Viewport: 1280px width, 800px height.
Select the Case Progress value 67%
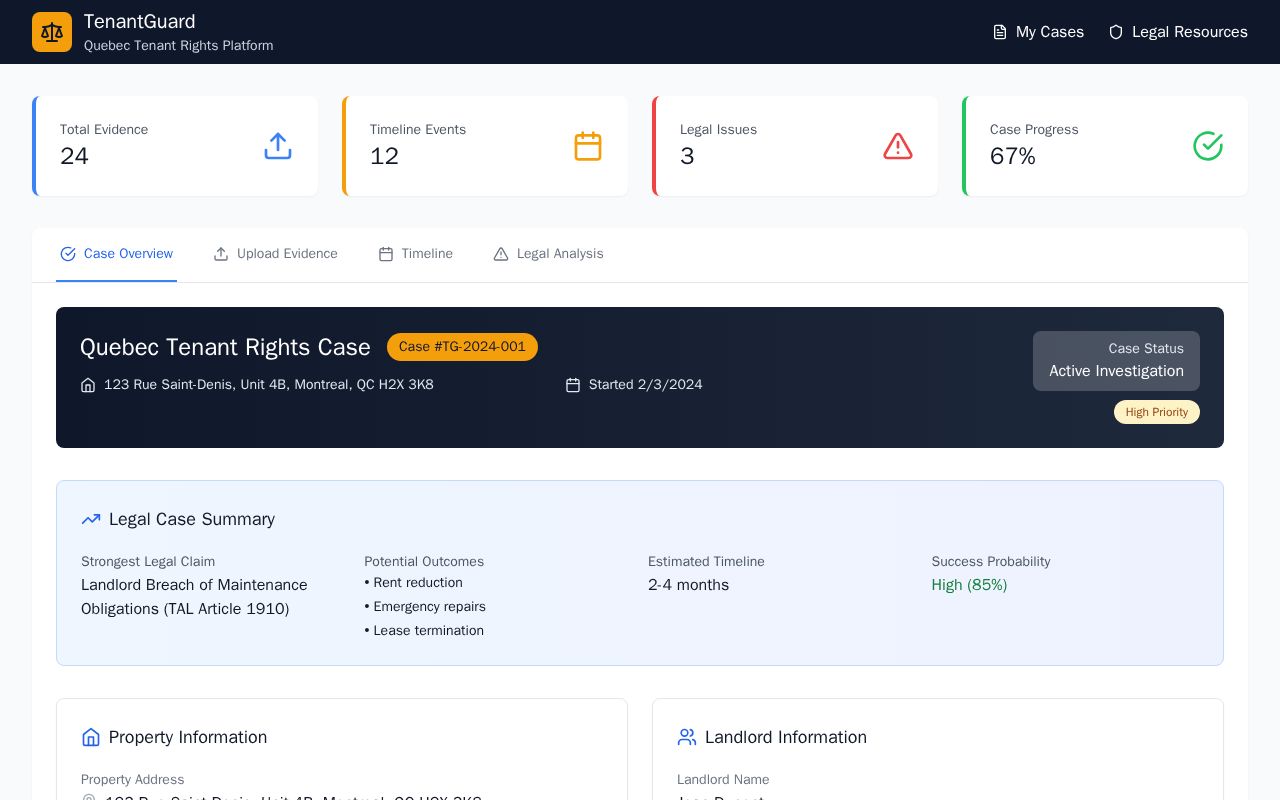(x=1013, y=156)
